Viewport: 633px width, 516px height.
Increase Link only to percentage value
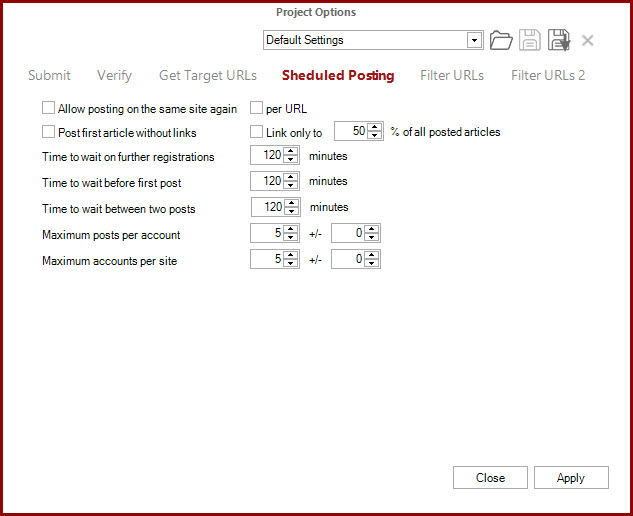pyautogui.click(x=375, y=127)
